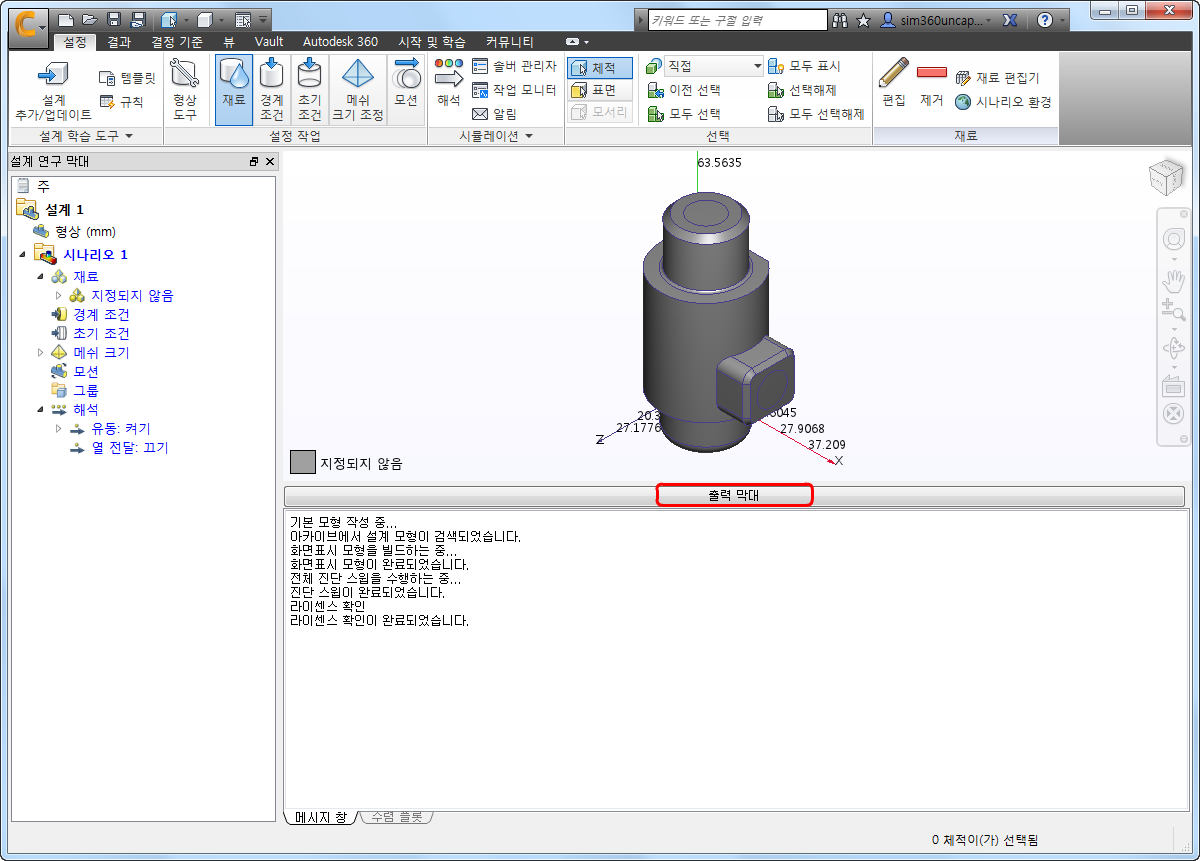Image resolution: width=1200 pixels, height=861 pixels.
Task: Open the 뷰 ribbon tab
Action: click(x=229, y=42)
